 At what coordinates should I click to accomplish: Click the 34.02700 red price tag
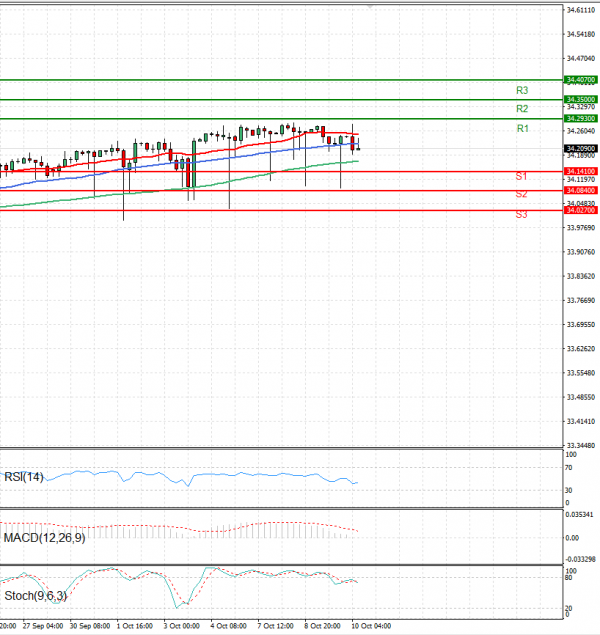point(581,210)
